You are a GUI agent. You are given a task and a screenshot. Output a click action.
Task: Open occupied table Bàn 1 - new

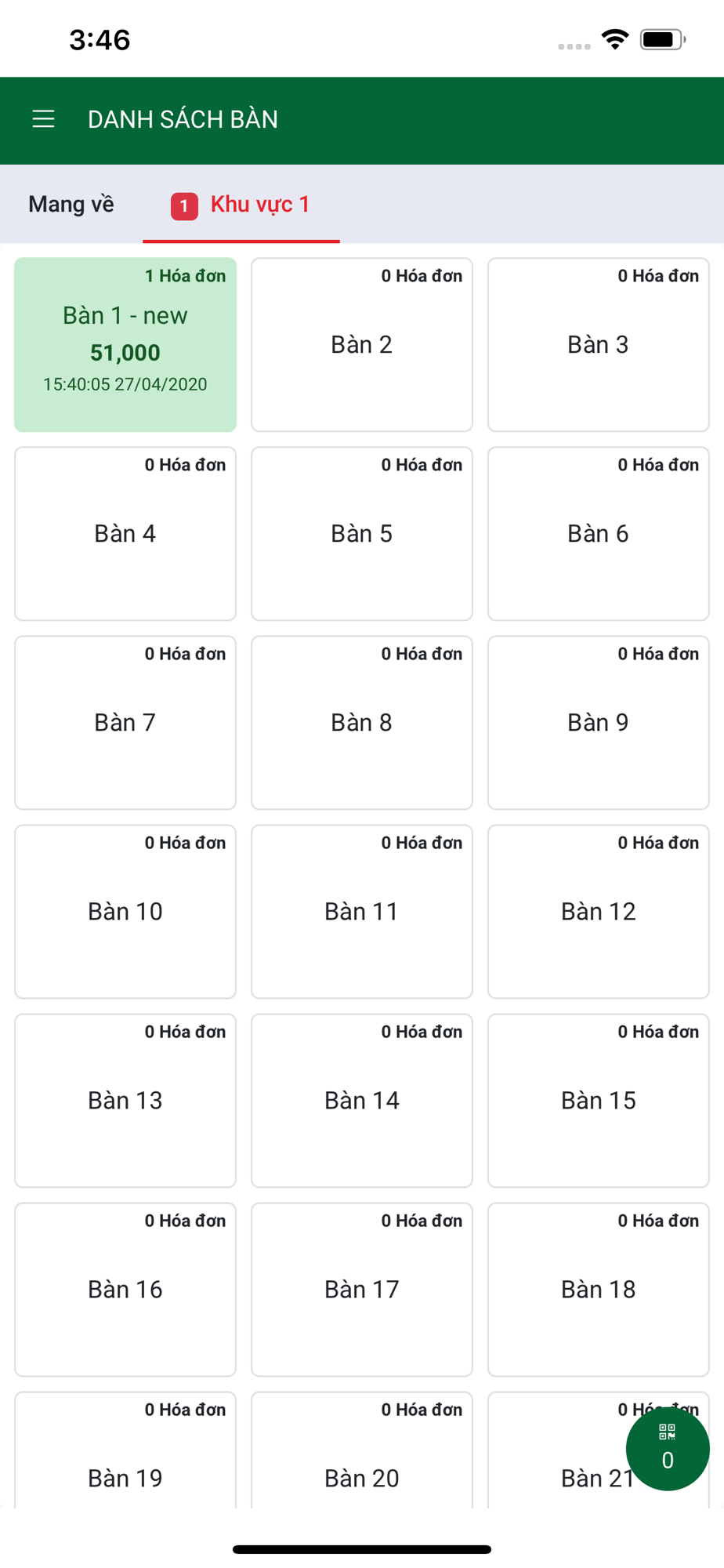[125, 345]
